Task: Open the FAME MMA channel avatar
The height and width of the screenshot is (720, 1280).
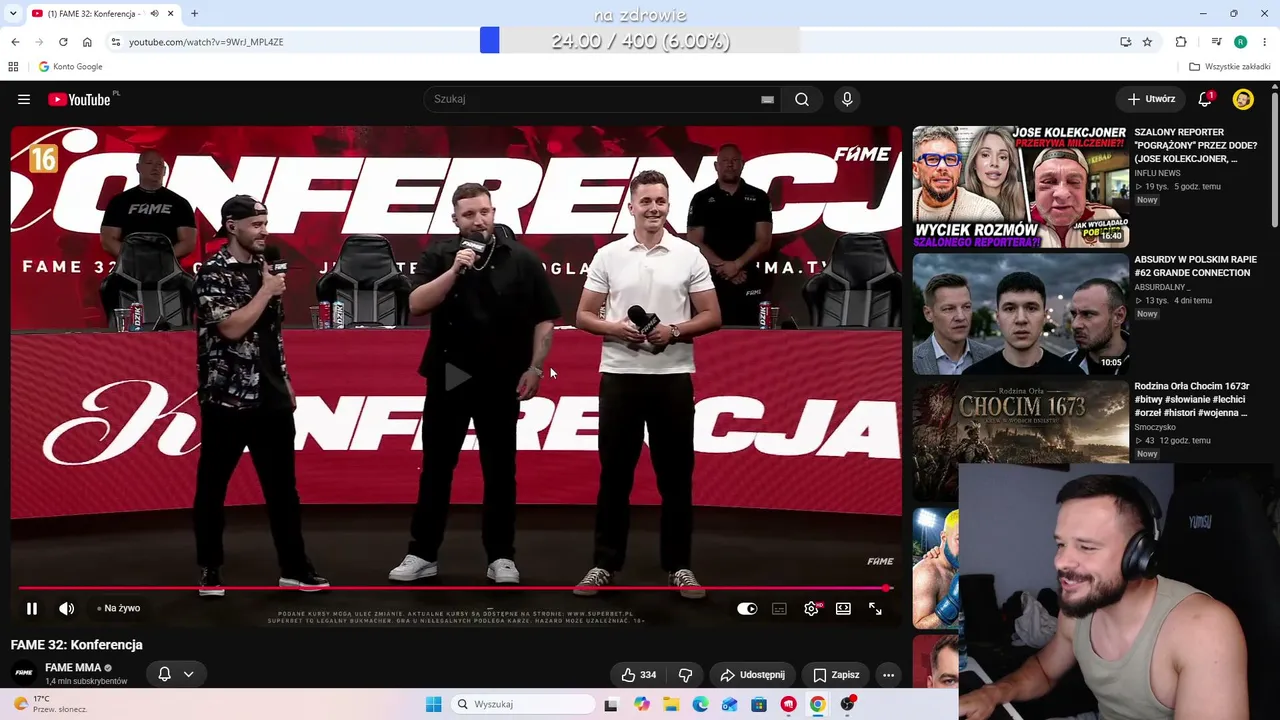Action: point(24,673)
